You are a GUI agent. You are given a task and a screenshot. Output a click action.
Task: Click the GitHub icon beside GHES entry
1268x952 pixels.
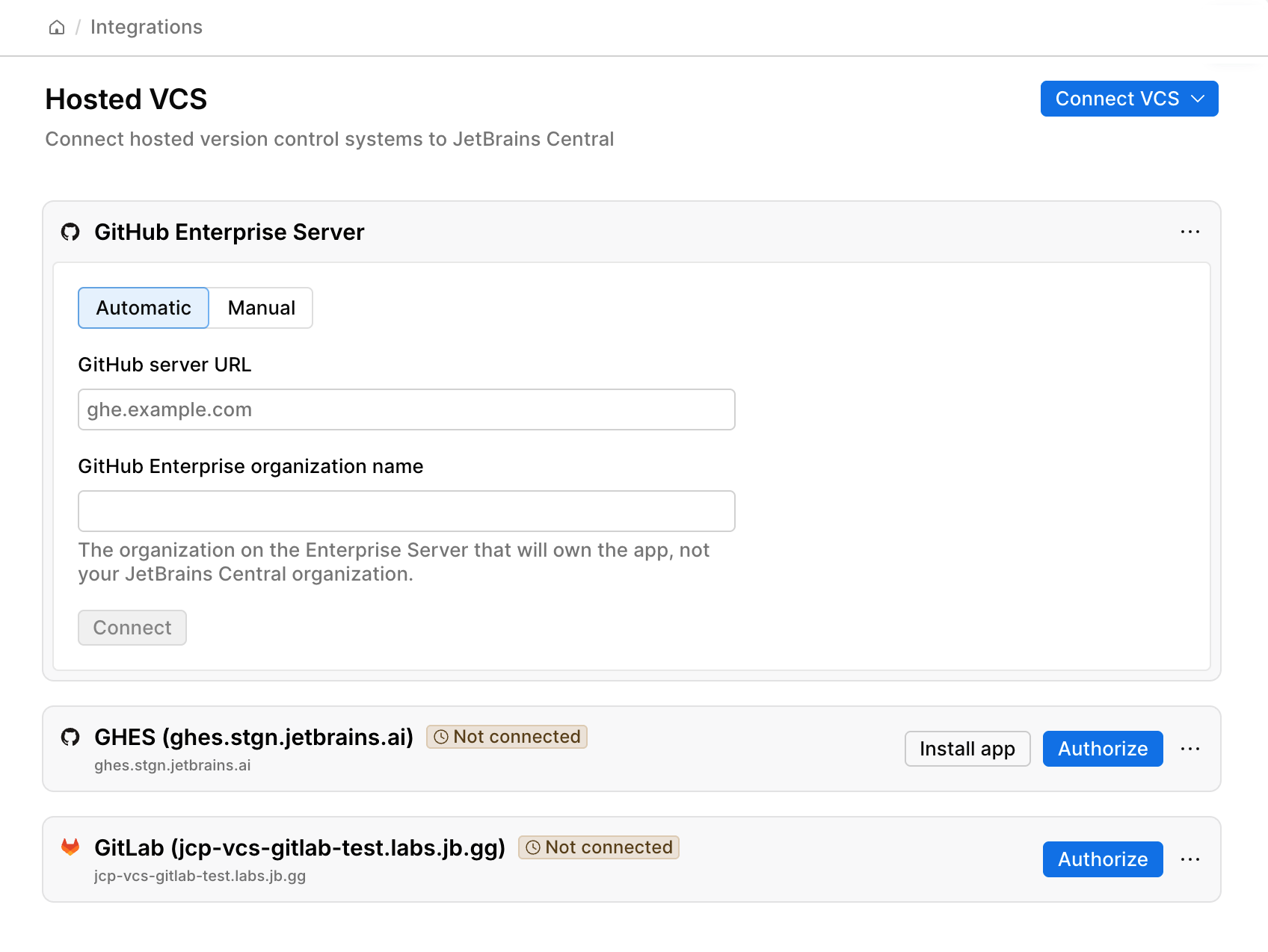pos(70,737)
